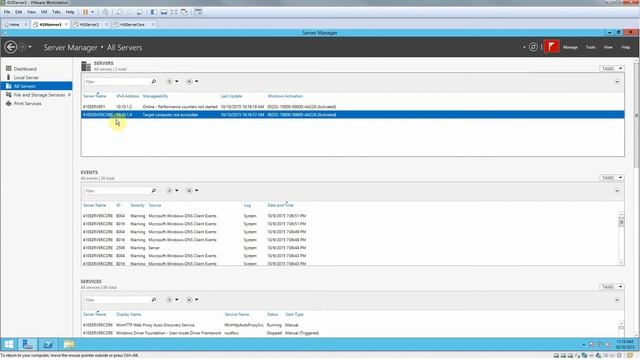Switch to the 410Server2 VM tab
640x360 pixels.
coord(89,24)
